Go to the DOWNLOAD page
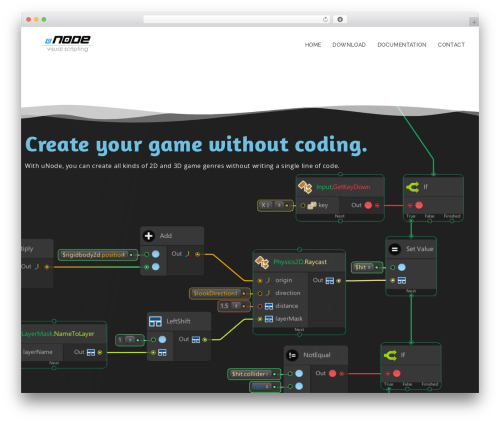 [x=349, y=45]
